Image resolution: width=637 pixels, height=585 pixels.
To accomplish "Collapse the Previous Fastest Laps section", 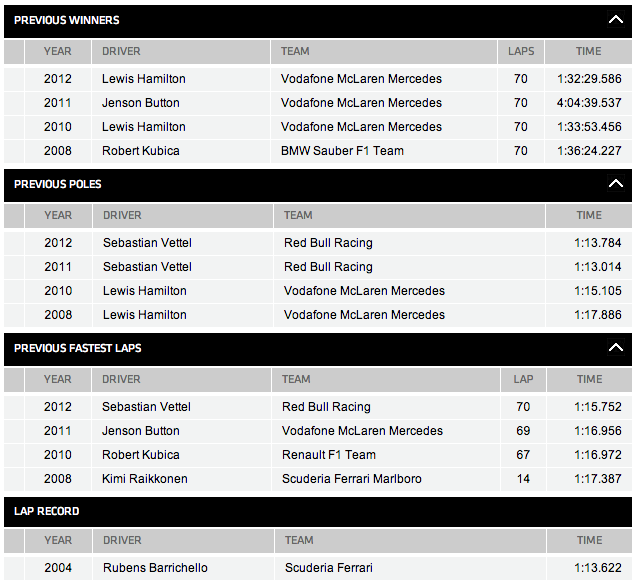I will (x=615, y=348).
